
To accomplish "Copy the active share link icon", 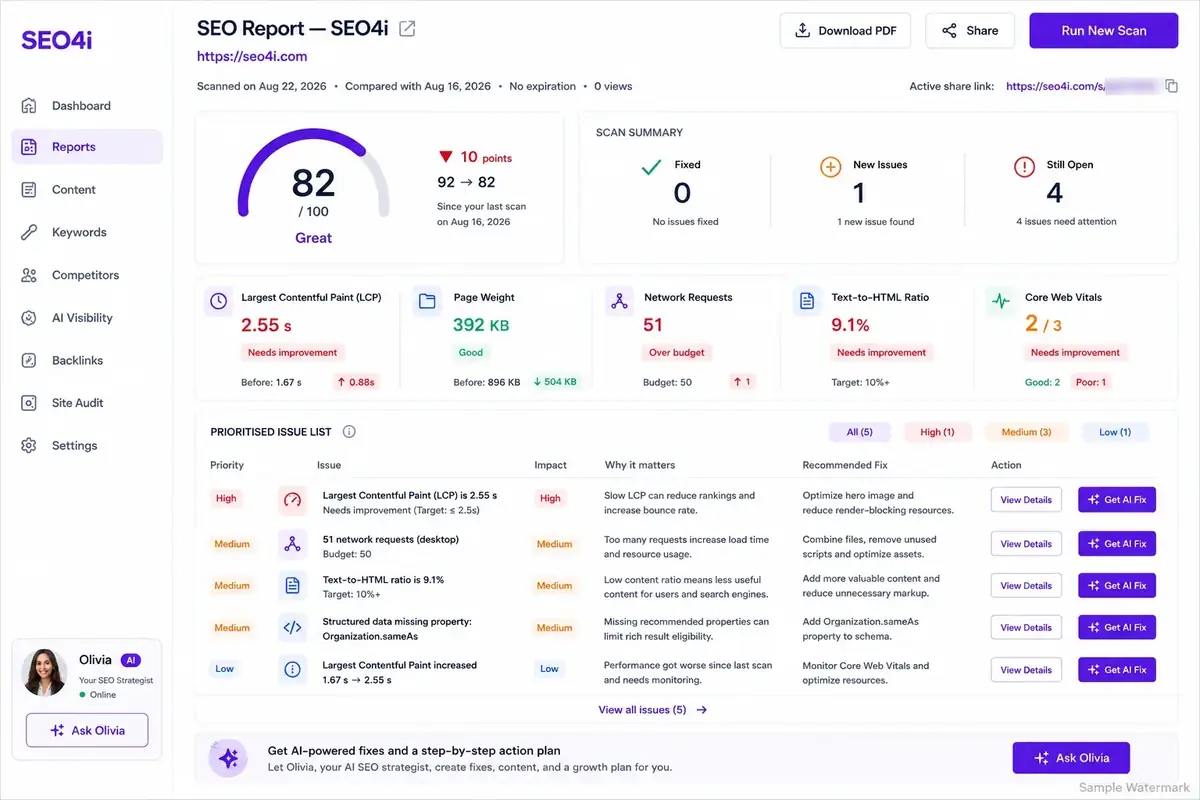I will click(1172, 86).
